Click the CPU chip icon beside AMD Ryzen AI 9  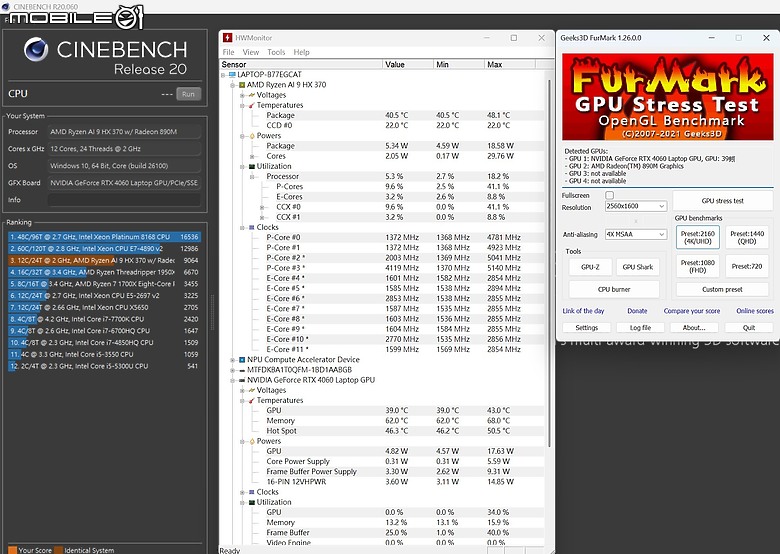242,85
